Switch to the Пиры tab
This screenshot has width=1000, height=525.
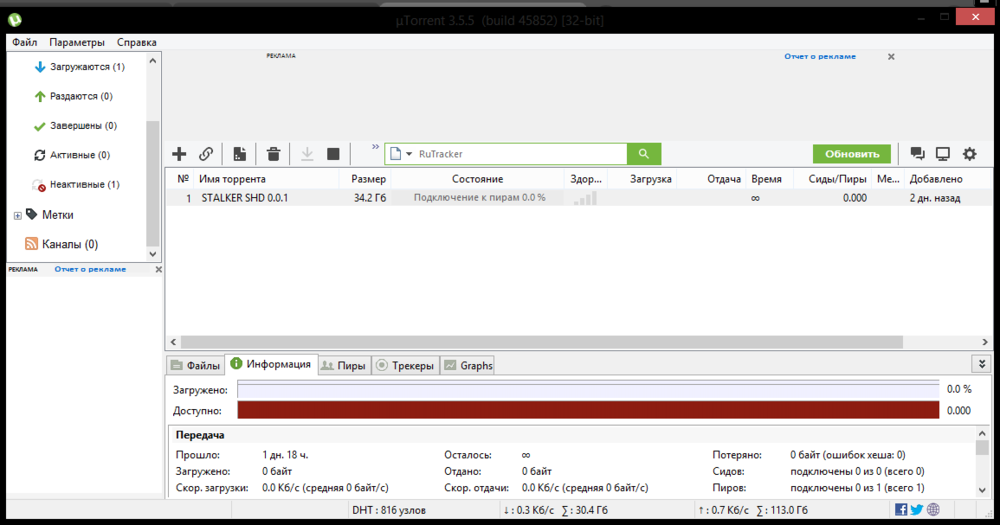point(344,366)
